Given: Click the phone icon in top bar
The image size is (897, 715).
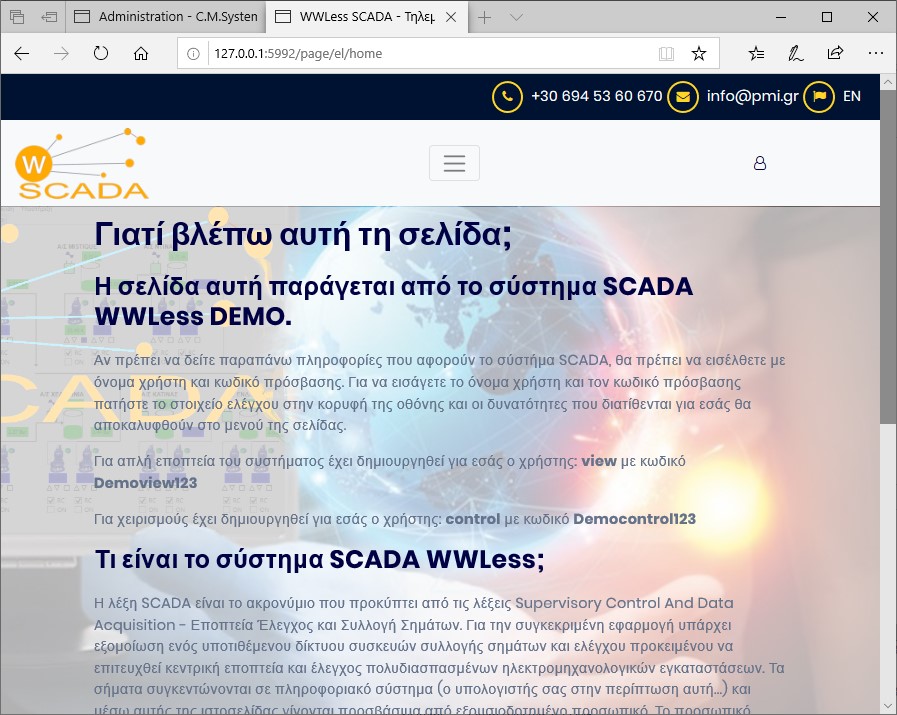Looking at the screenshot, I should [507, 97].
